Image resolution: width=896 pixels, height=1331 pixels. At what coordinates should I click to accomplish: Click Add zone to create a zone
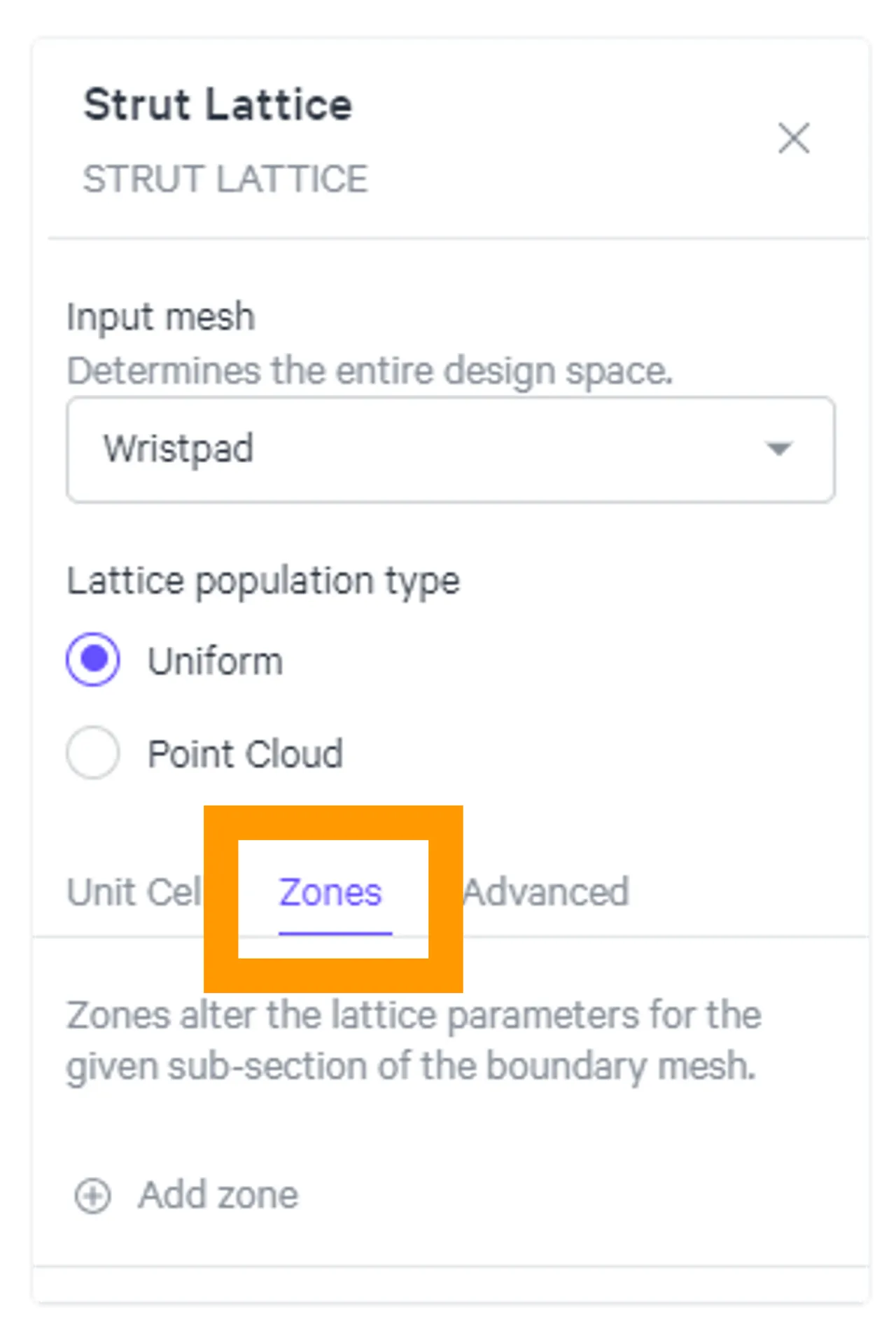(217, 1194)
